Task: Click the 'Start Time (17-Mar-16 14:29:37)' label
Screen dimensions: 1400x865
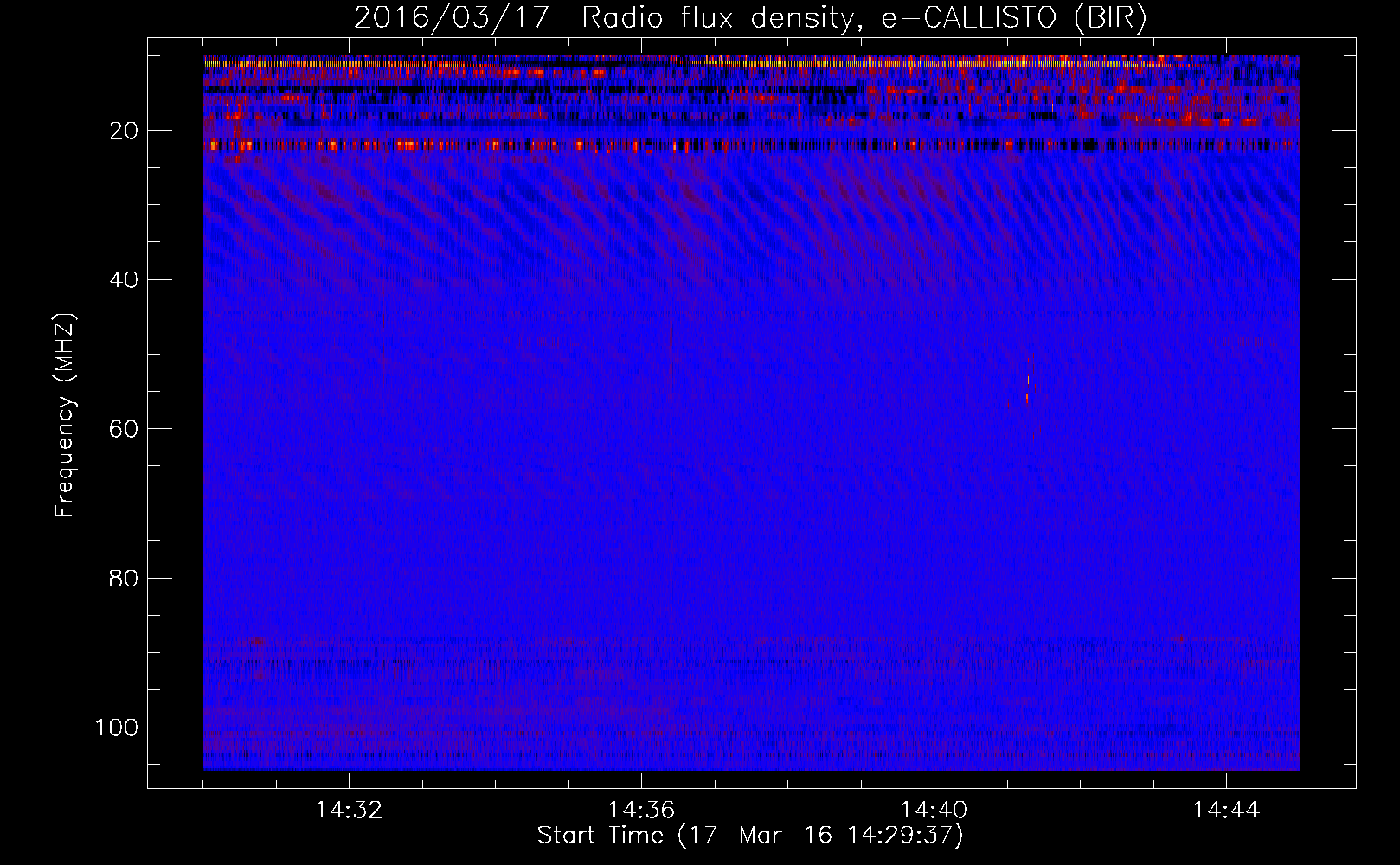Action: [750, 836]
